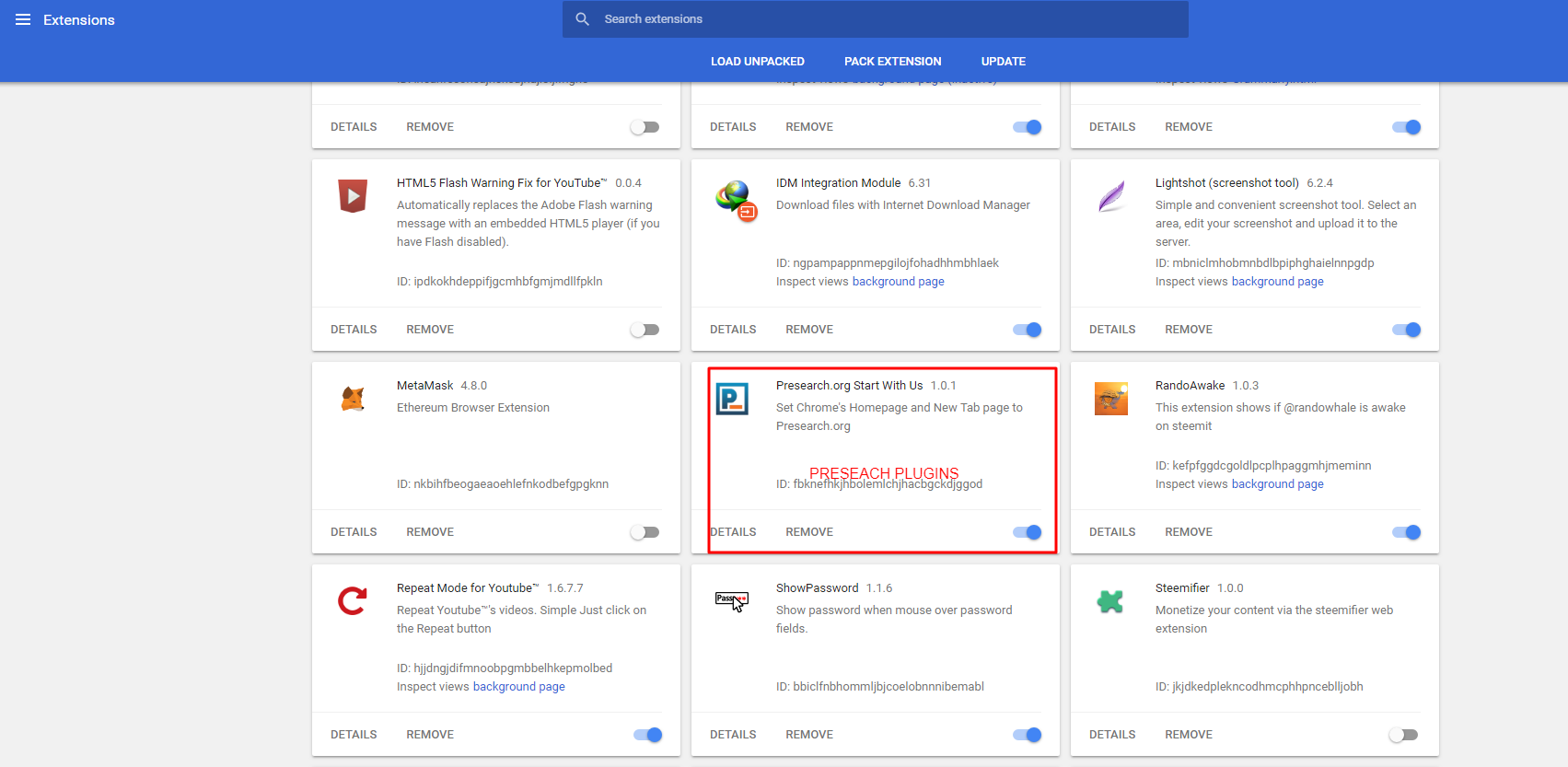Remove the Presearch.org extension
1568x767 pixels.
[x=809, y=532]
